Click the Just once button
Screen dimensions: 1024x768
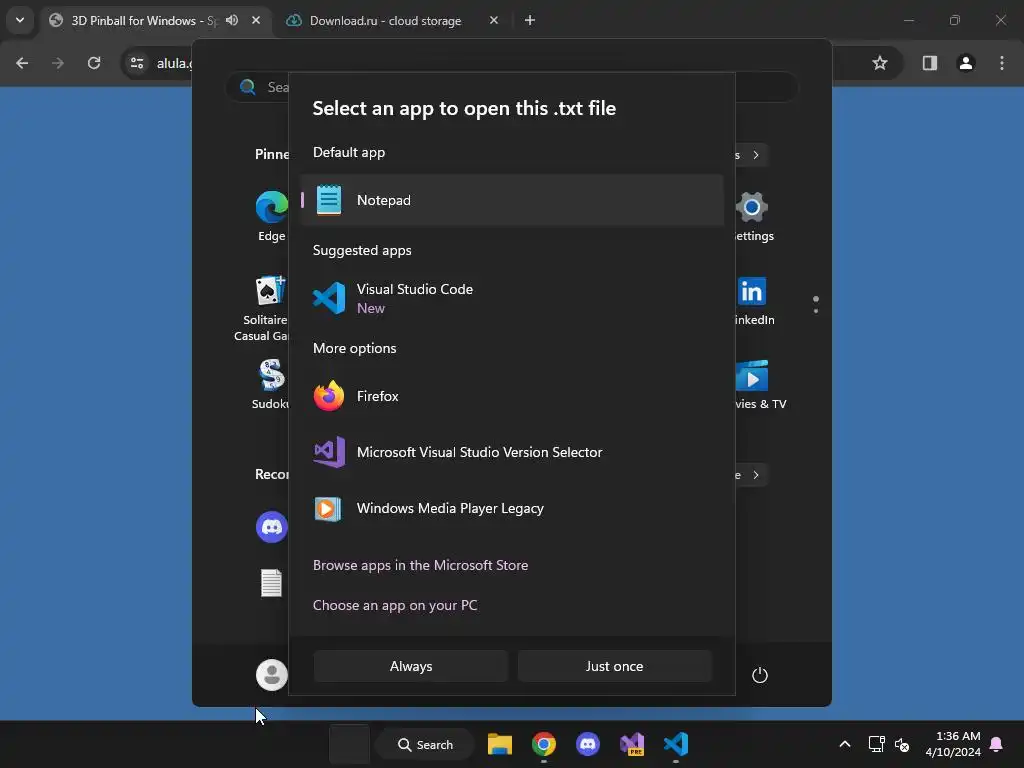tap(615, 666)
